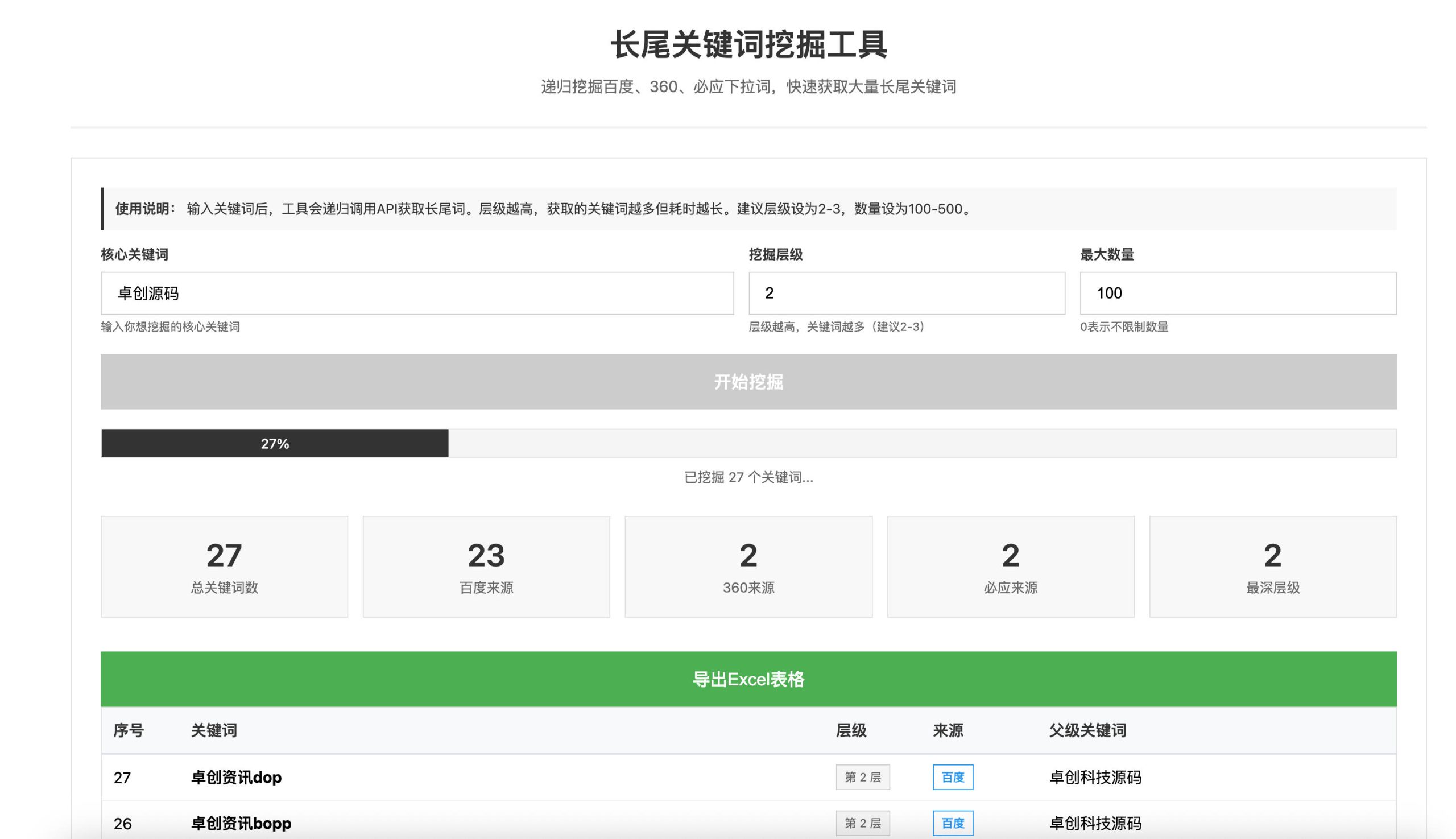The height and width of the screenshot is (839, 1456).
Task: Click parent keyword 卓创科技源码 in row 27
Action: [x=1095, y=778]
